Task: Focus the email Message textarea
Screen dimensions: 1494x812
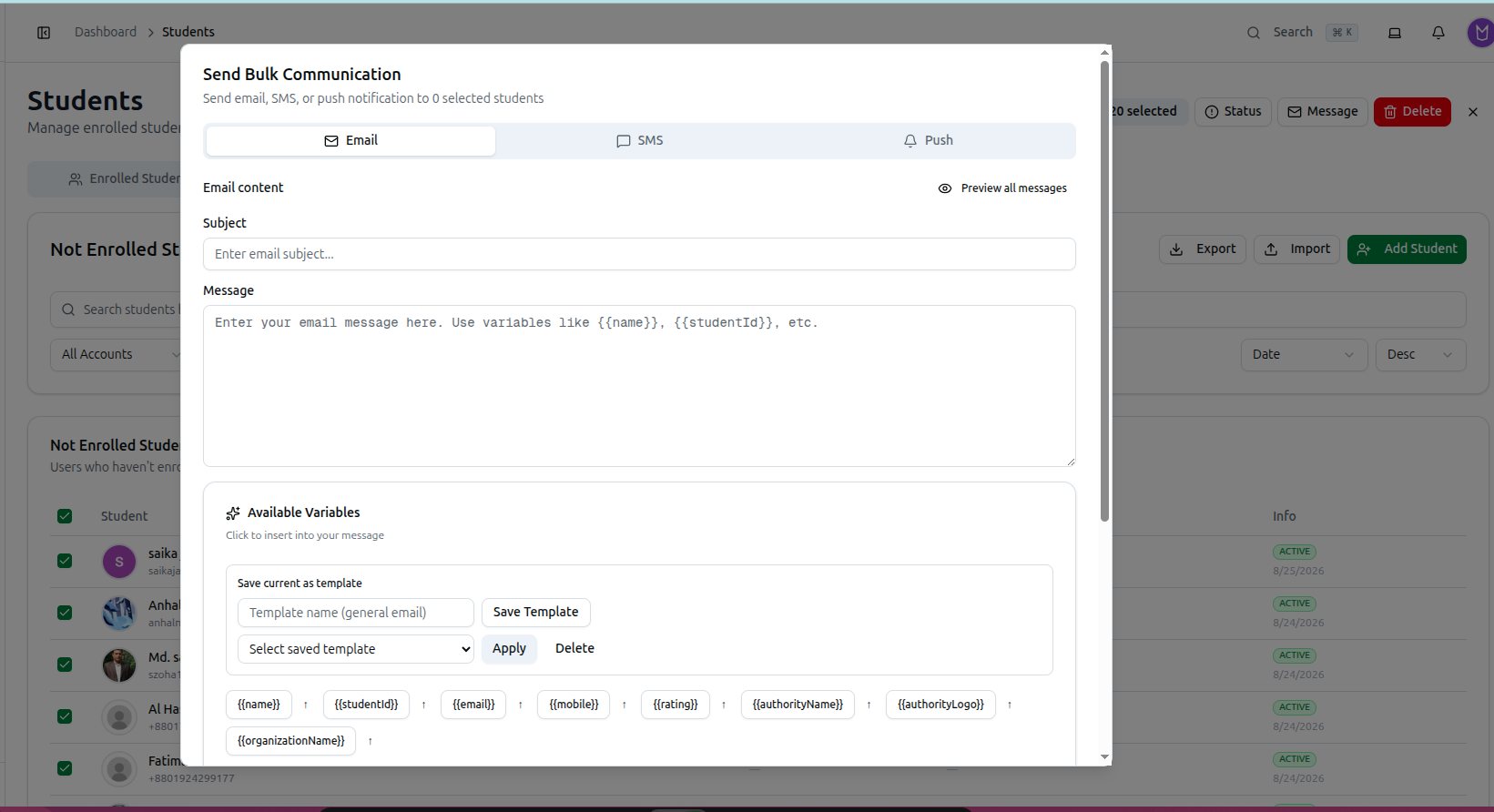Action: coord(639,386)
